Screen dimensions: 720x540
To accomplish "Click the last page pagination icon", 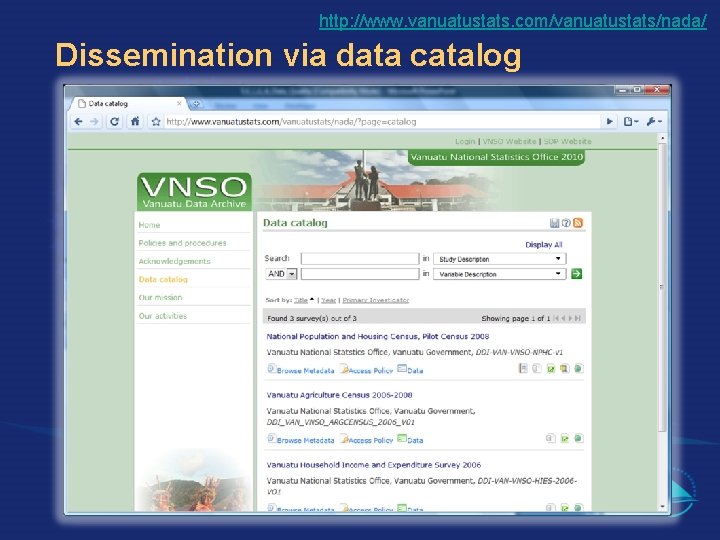I will click(578, 318).
